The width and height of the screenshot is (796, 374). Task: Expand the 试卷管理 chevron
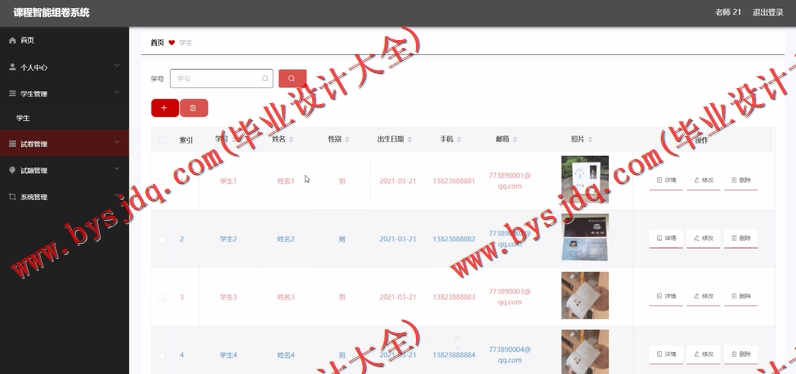click(x=117, y=143)
